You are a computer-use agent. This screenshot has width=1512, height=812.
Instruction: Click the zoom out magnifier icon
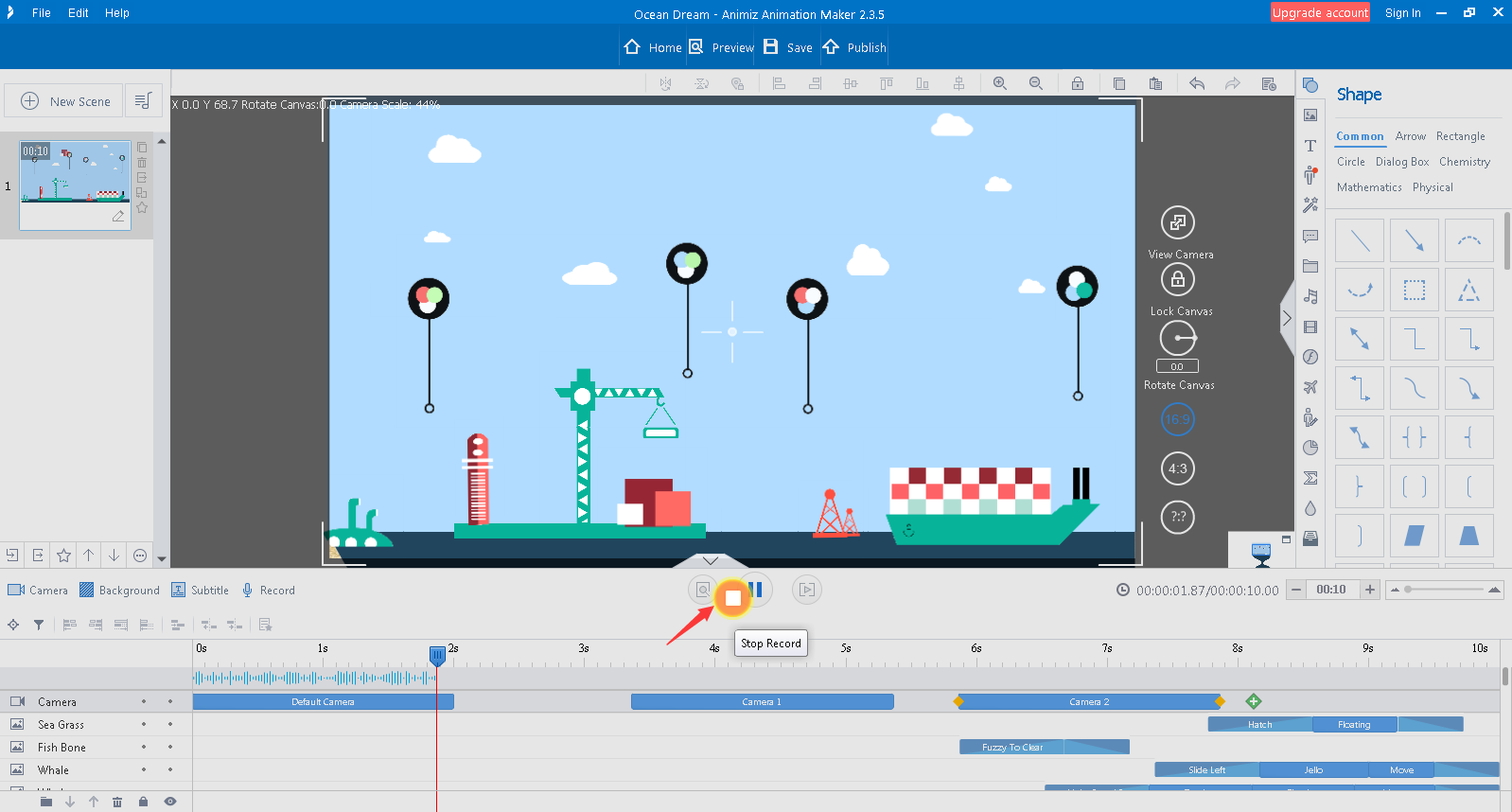click(x=1036, y=83)
